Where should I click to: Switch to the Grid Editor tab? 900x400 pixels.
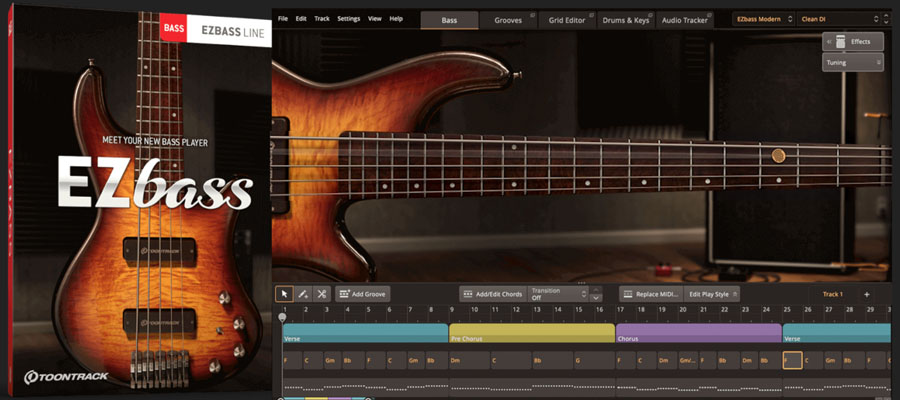click(x=567, y=20)
